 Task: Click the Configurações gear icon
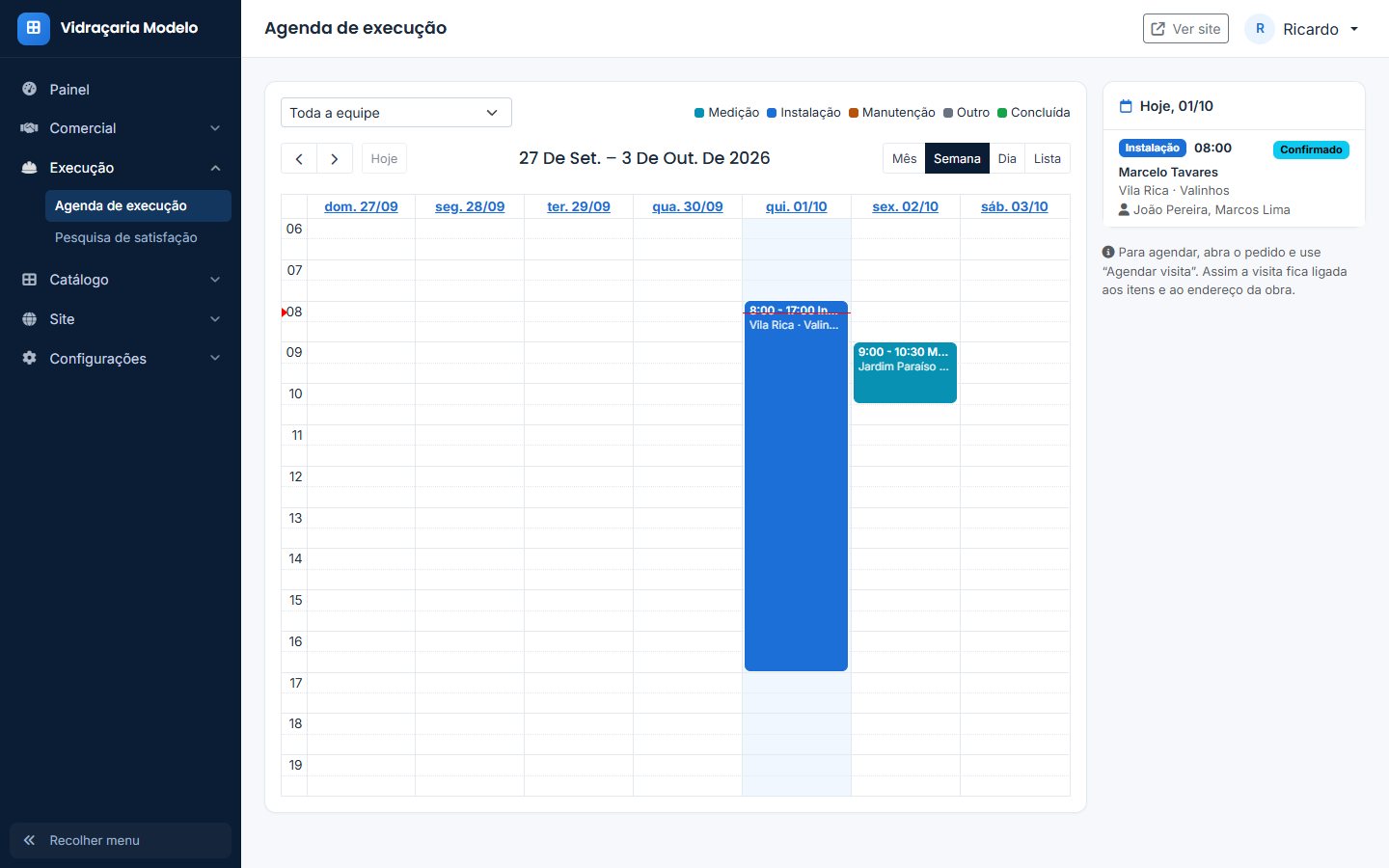[x=30, y=358]
